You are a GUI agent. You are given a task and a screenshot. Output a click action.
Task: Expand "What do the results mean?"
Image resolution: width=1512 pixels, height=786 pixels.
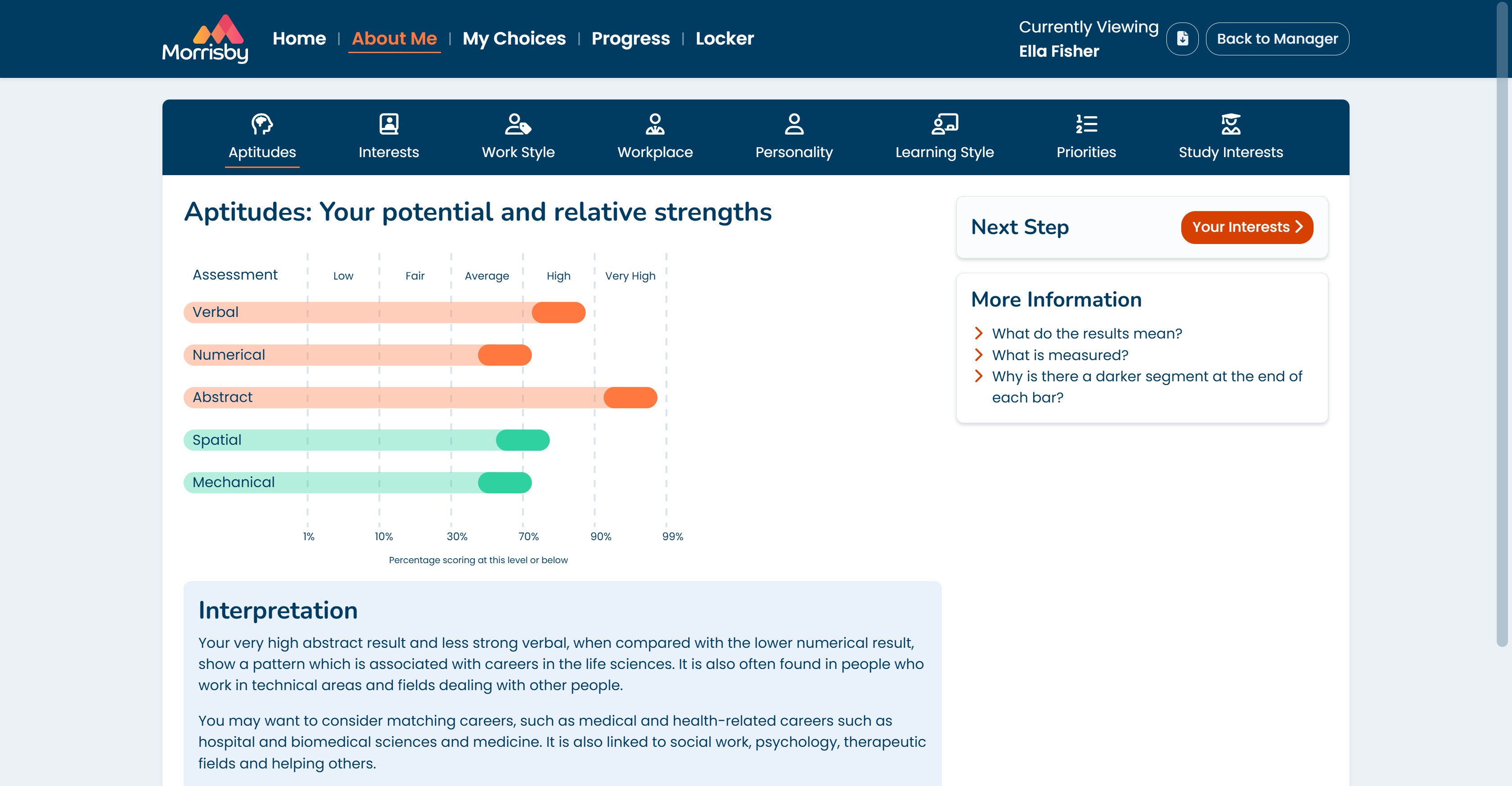point(1086,334)
